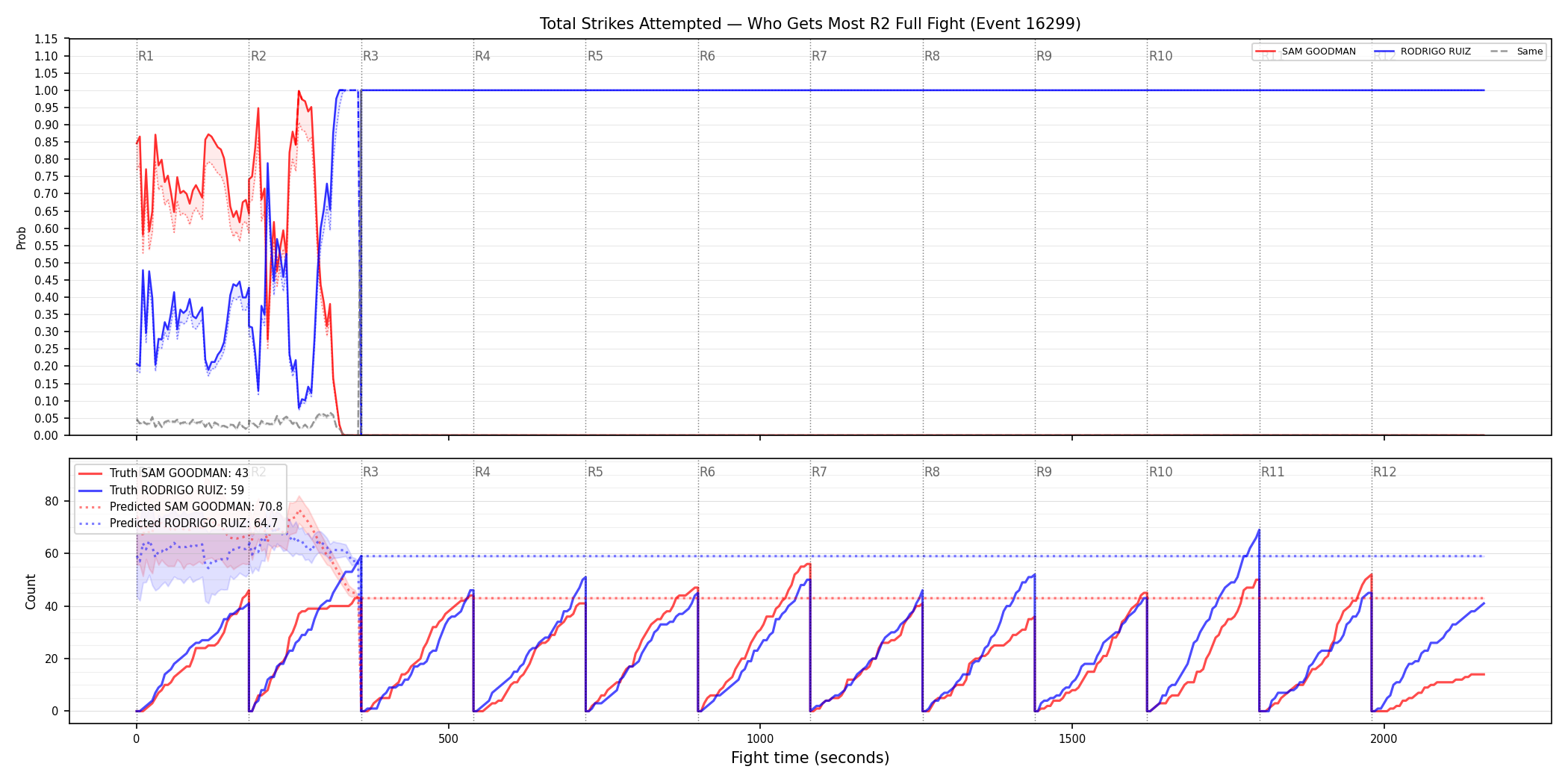
Task: Click the R6 round marker in the probability chart
Action: (707, 56)
